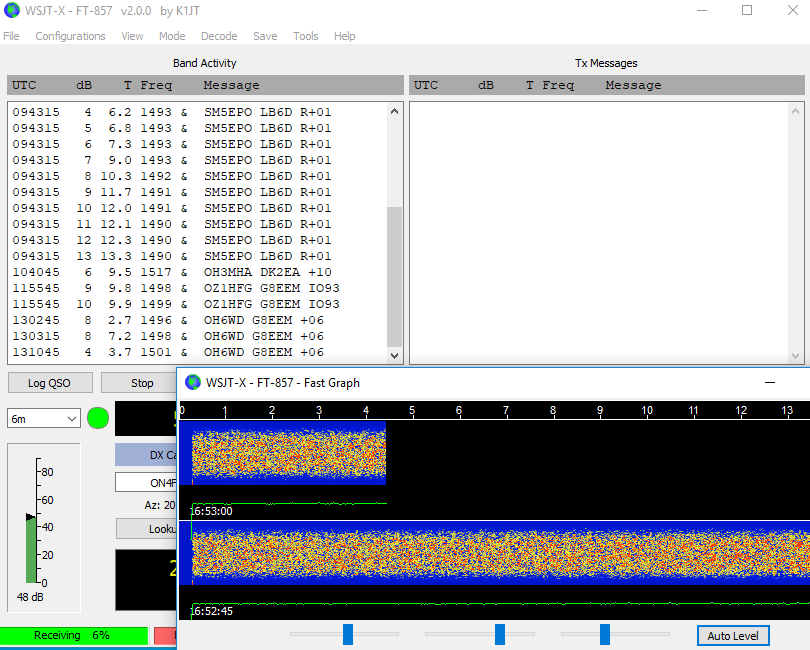The image size is (810, 650).
Task: Click the Receiving 6% status bar
Action: pyautogui.click(x=73, y=635)
